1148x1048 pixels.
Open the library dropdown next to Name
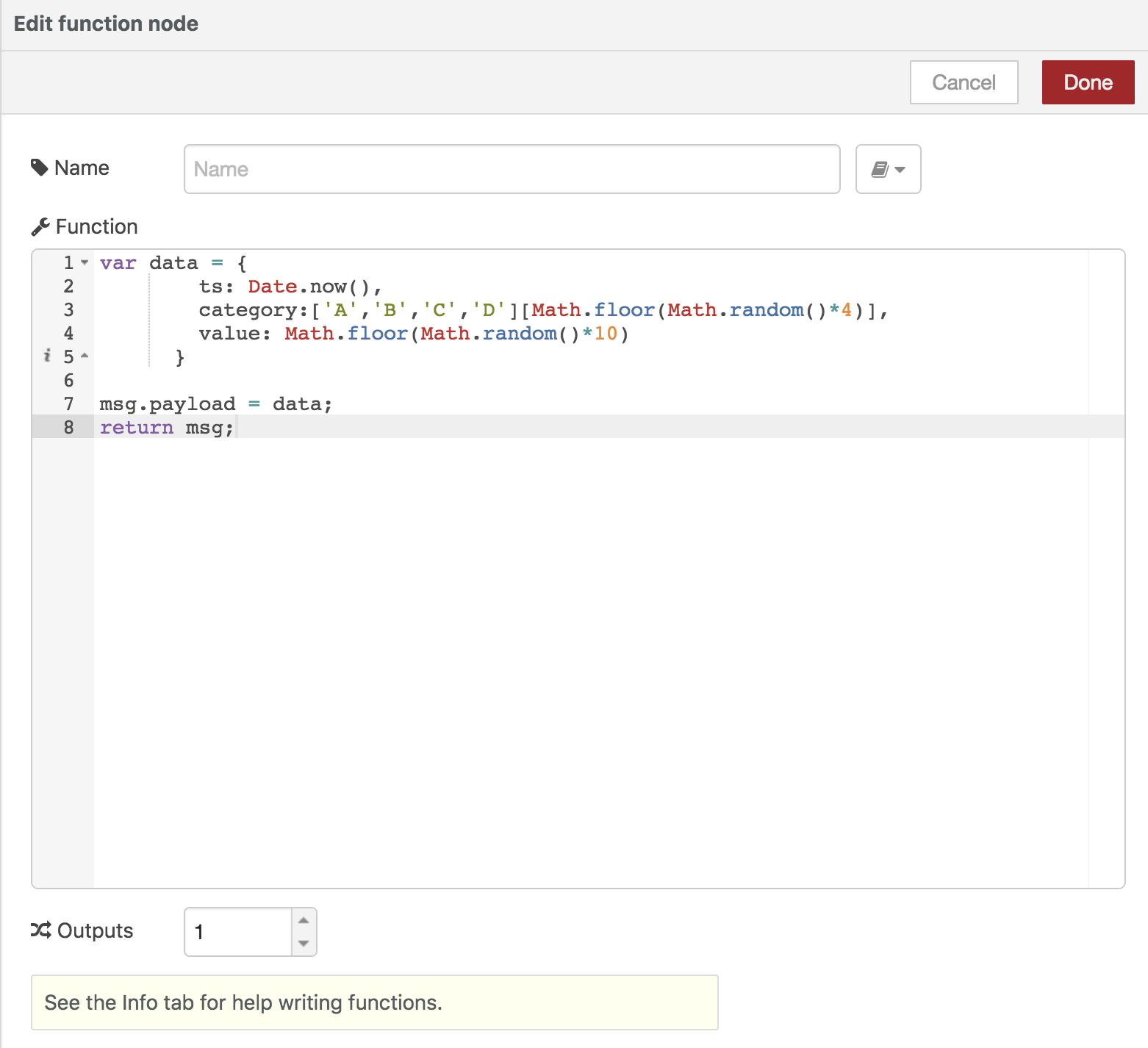pos(888,169)
